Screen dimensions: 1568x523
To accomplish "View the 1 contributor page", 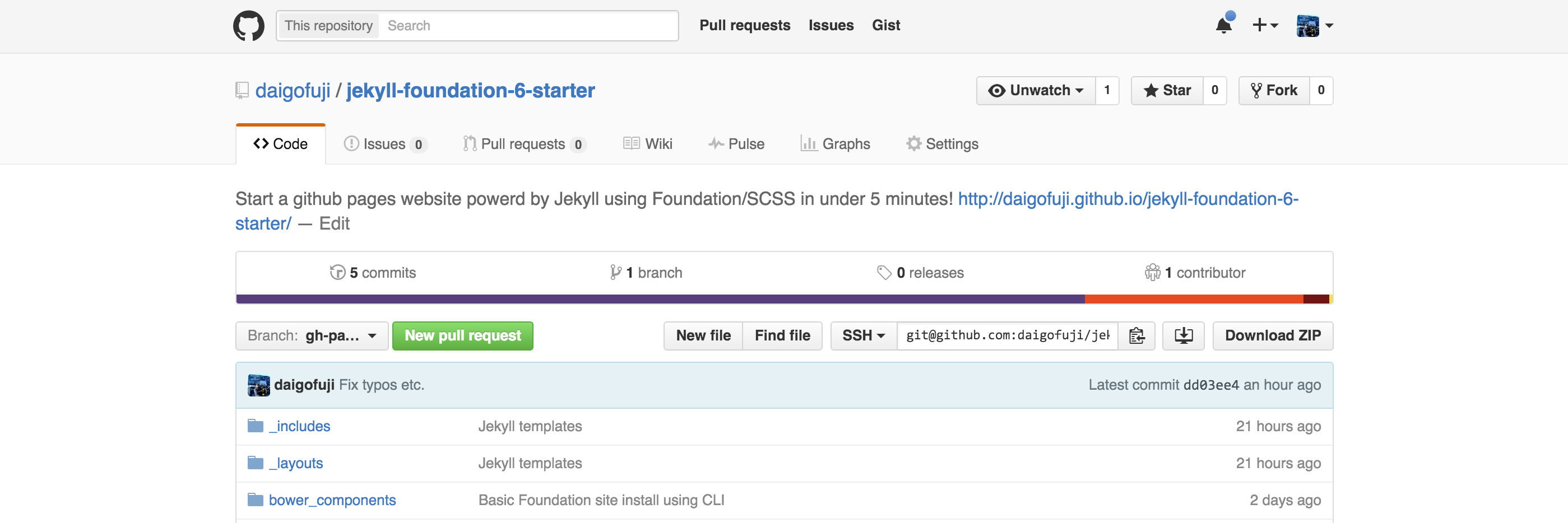I will click(1195, 273).
